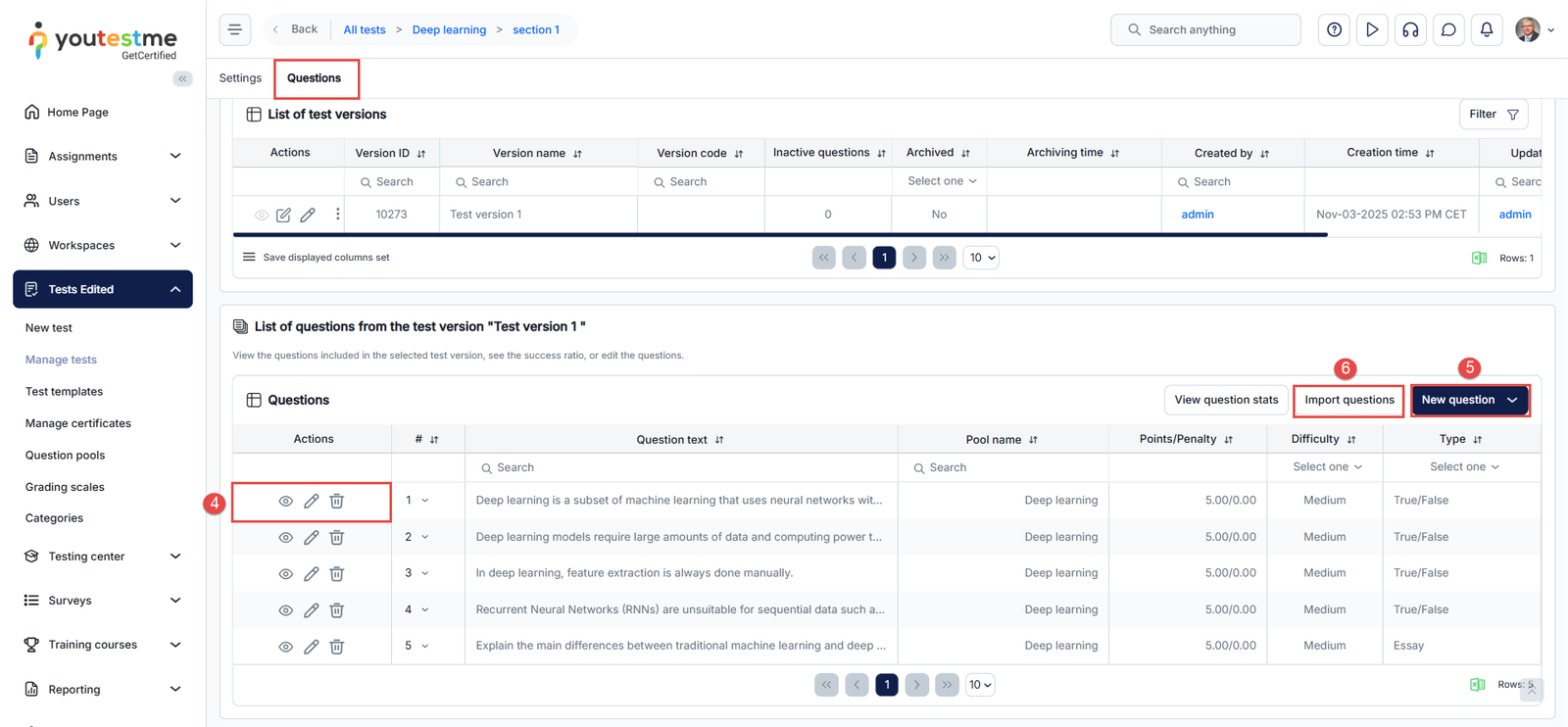Preview question 1 with eye icon
The image size is (1568, 727).
pyautogui.click(x=285, y=501)
